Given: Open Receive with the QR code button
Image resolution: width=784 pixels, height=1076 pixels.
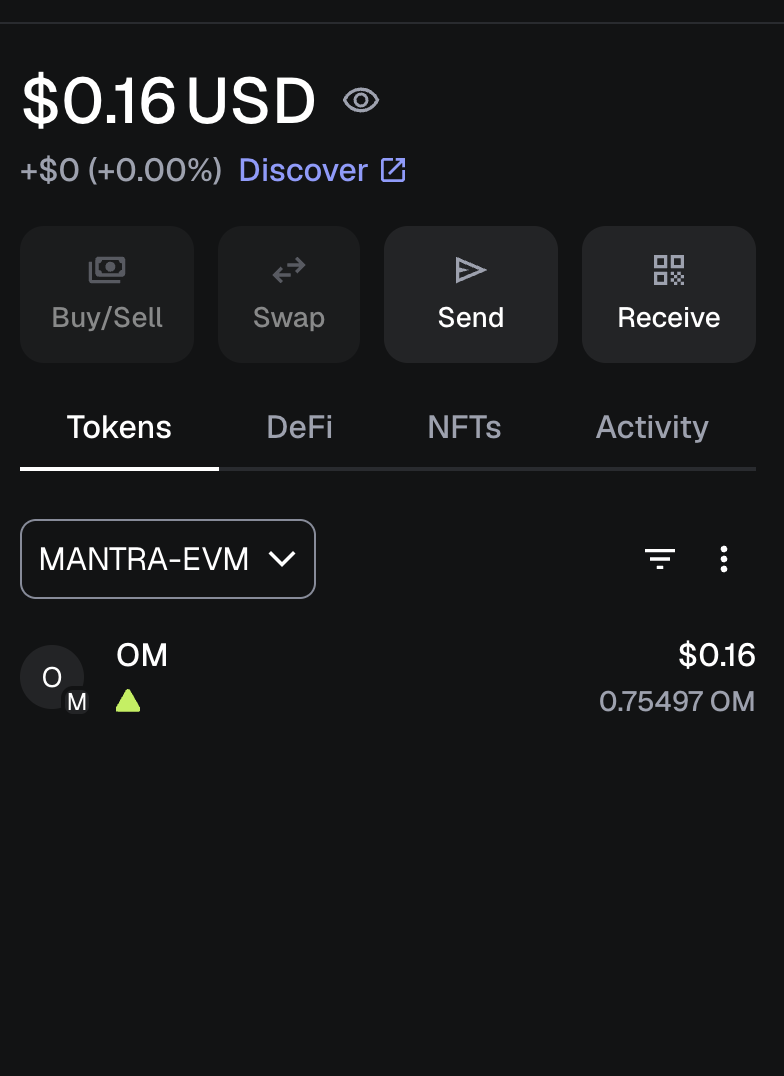Looking at the screenshot, I should [669, 294].
